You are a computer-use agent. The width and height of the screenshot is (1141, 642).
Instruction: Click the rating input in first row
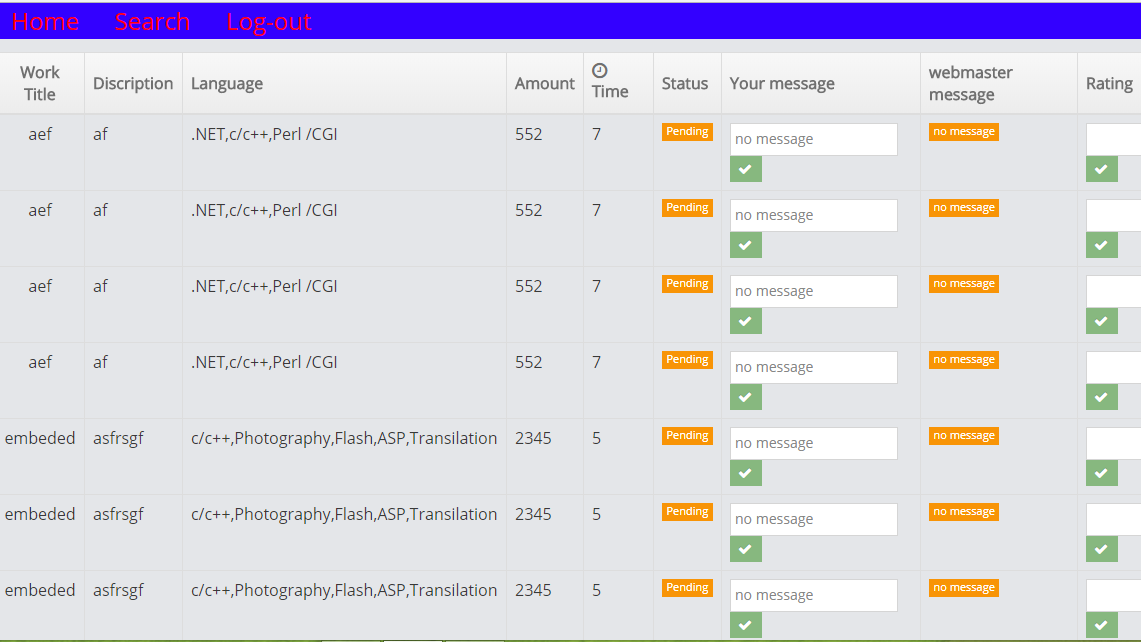[1113, 140]
